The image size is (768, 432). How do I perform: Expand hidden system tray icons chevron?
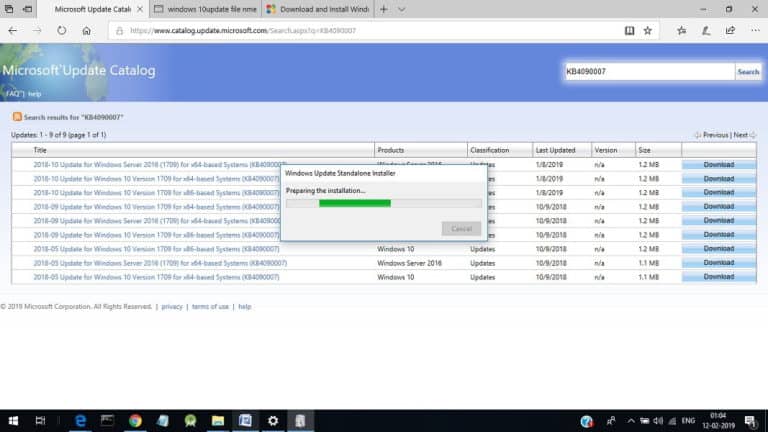(x=631, y=421)
